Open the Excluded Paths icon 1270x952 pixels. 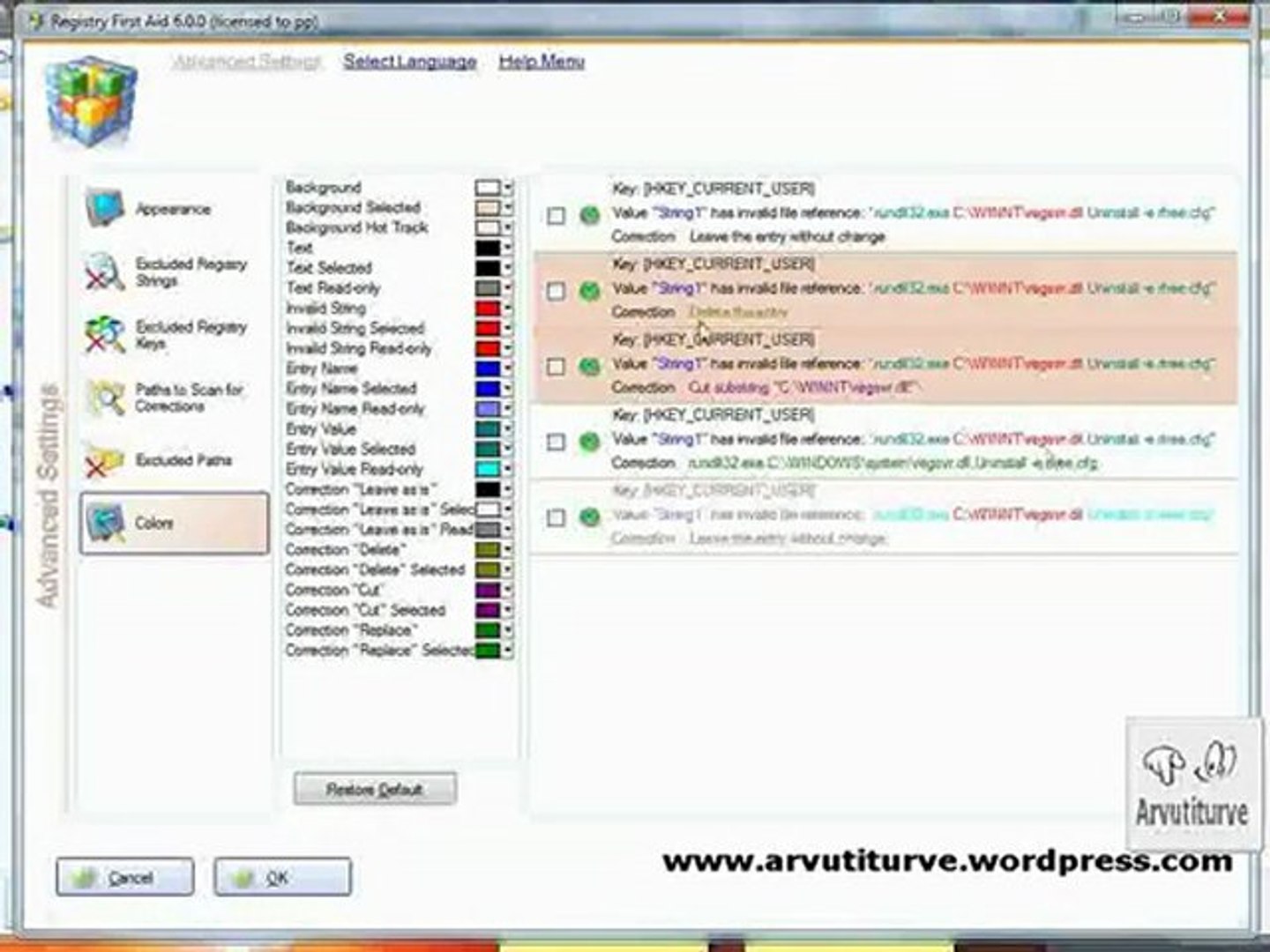pyautogui.click(x=105, y=460)
